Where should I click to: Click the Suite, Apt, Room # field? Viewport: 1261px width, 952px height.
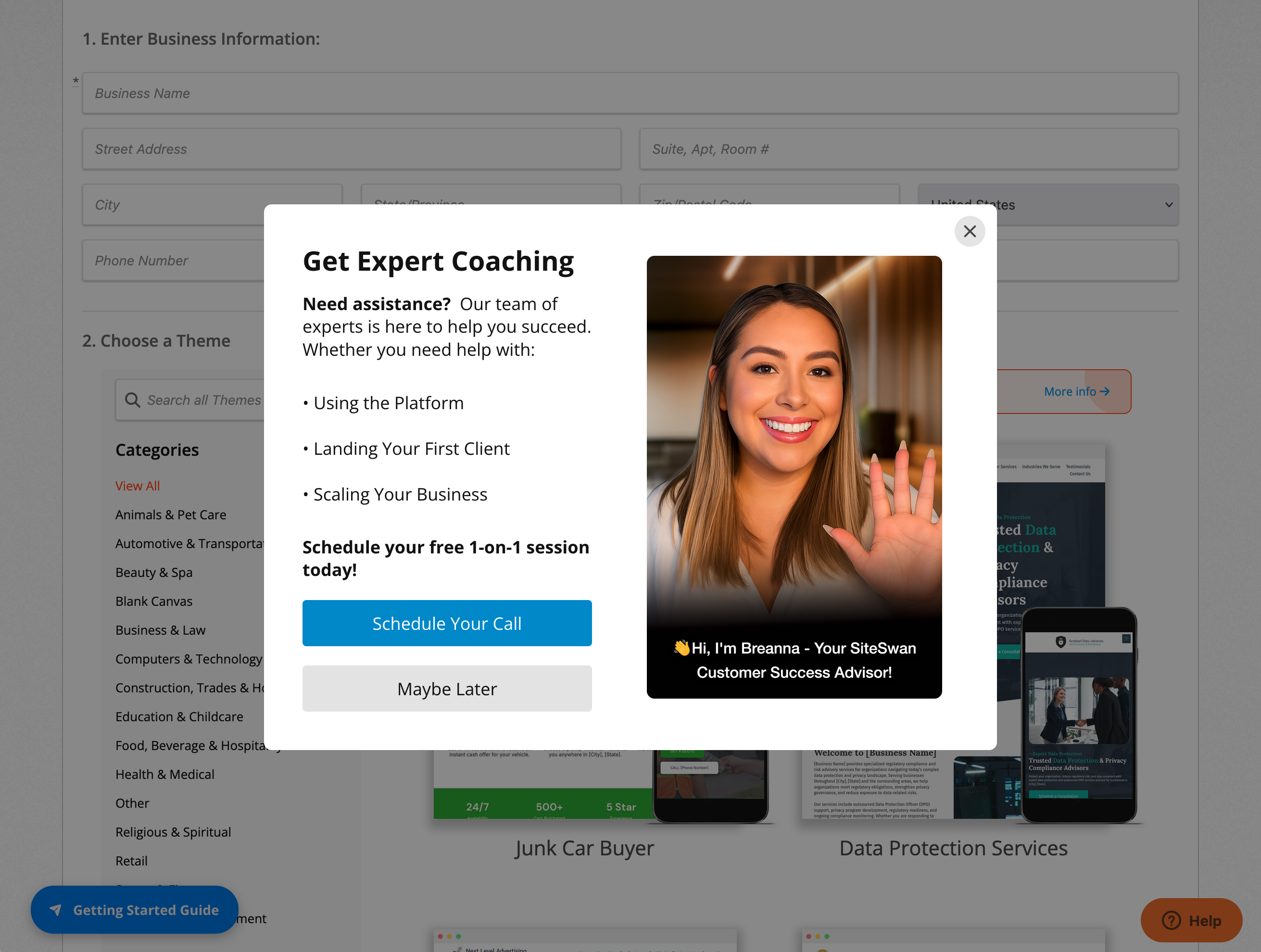point(908,149)
